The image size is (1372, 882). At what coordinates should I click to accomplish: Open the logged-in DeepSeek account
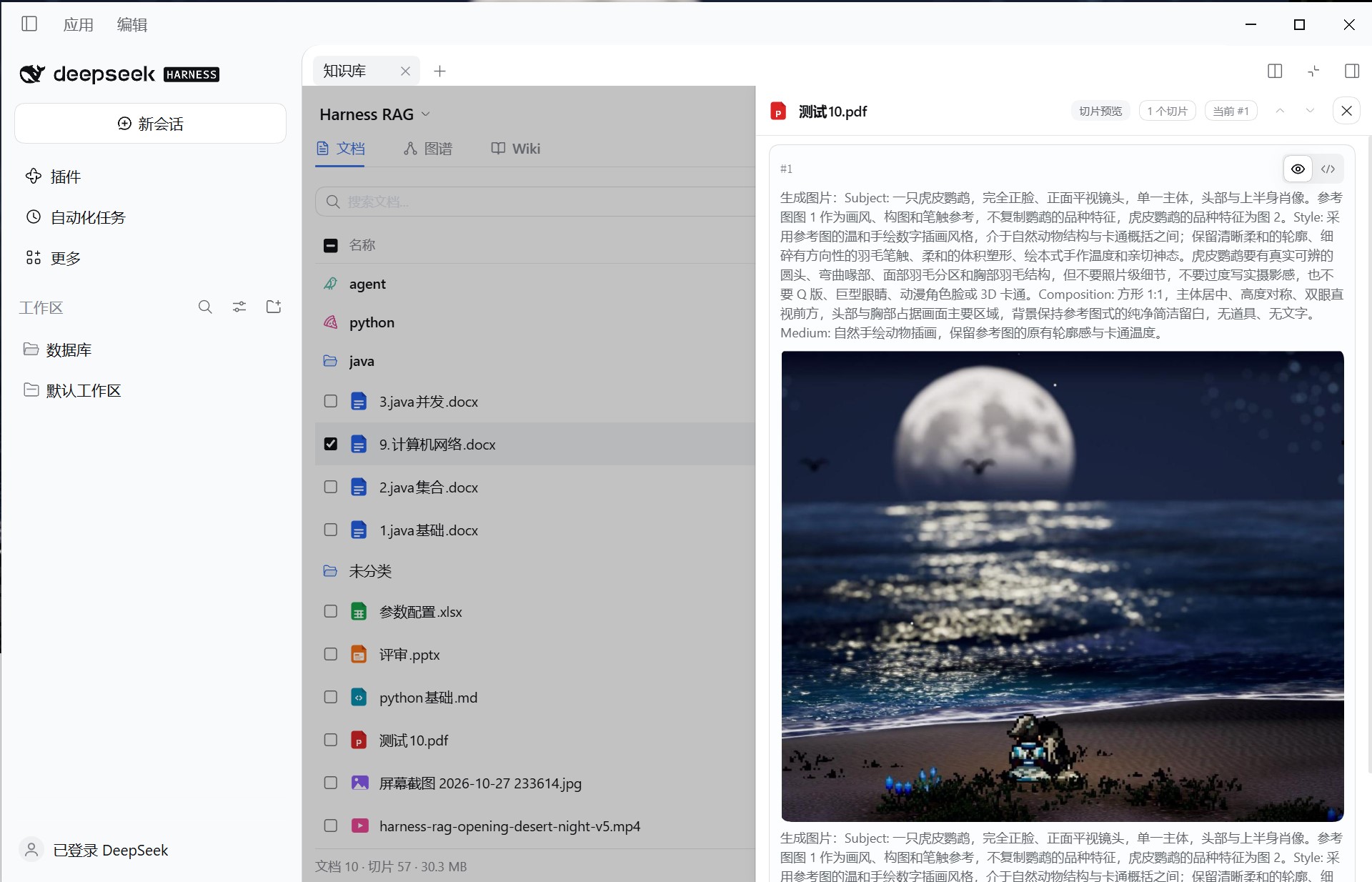94,850
